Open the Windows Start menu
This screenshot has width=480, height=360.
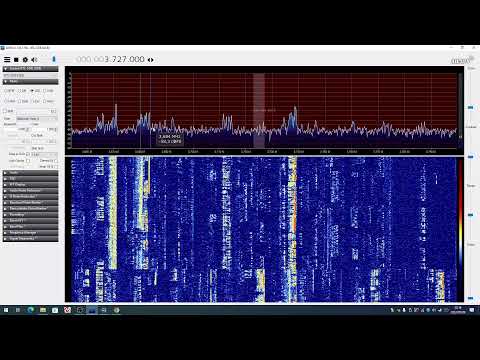pyautogui.click(x=6, y=310)
